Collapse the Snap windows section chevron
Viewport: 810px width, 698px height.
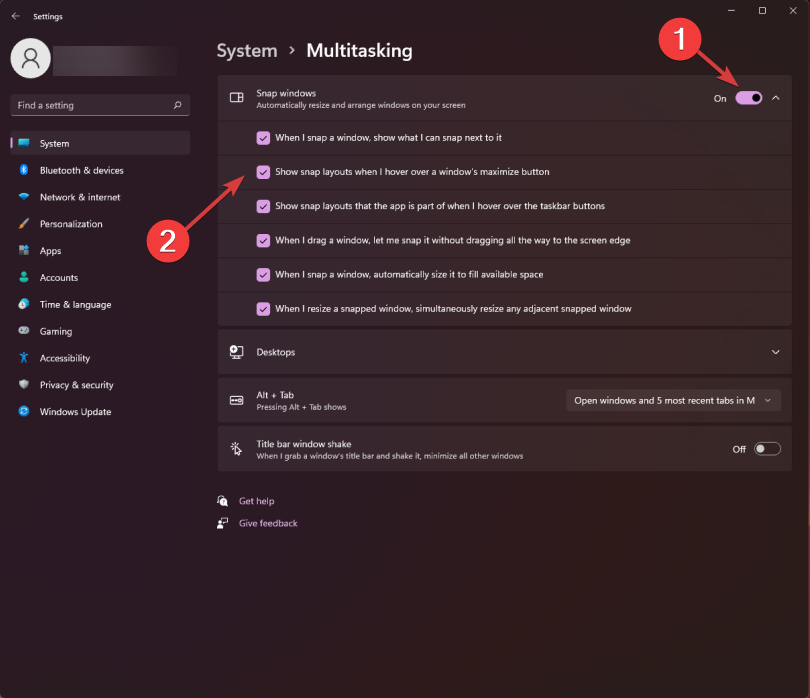click(x=775, y=98)
